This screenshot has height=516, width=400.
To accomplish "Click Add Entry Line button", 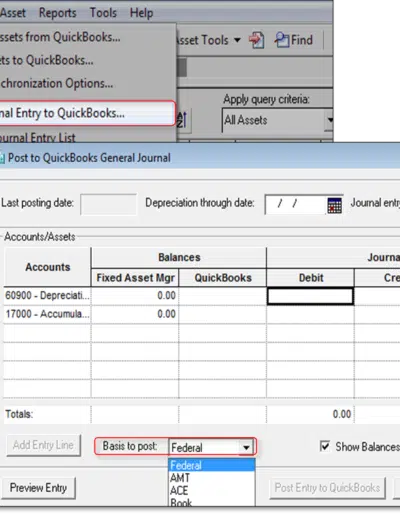I will click(x=43, y=445).
